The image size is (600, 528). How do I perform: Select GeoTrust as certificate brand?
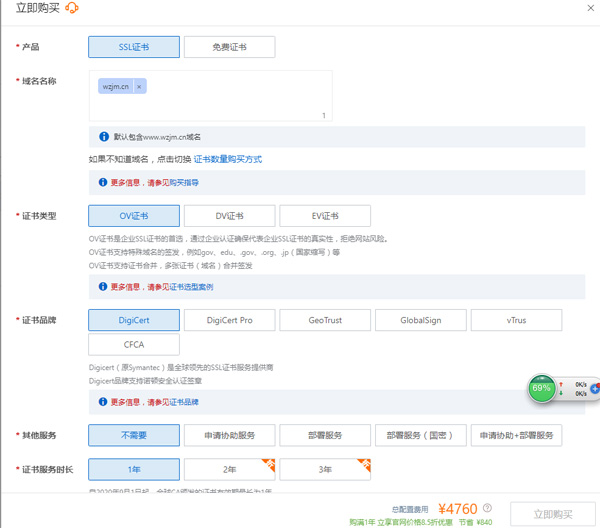(325, 320)
